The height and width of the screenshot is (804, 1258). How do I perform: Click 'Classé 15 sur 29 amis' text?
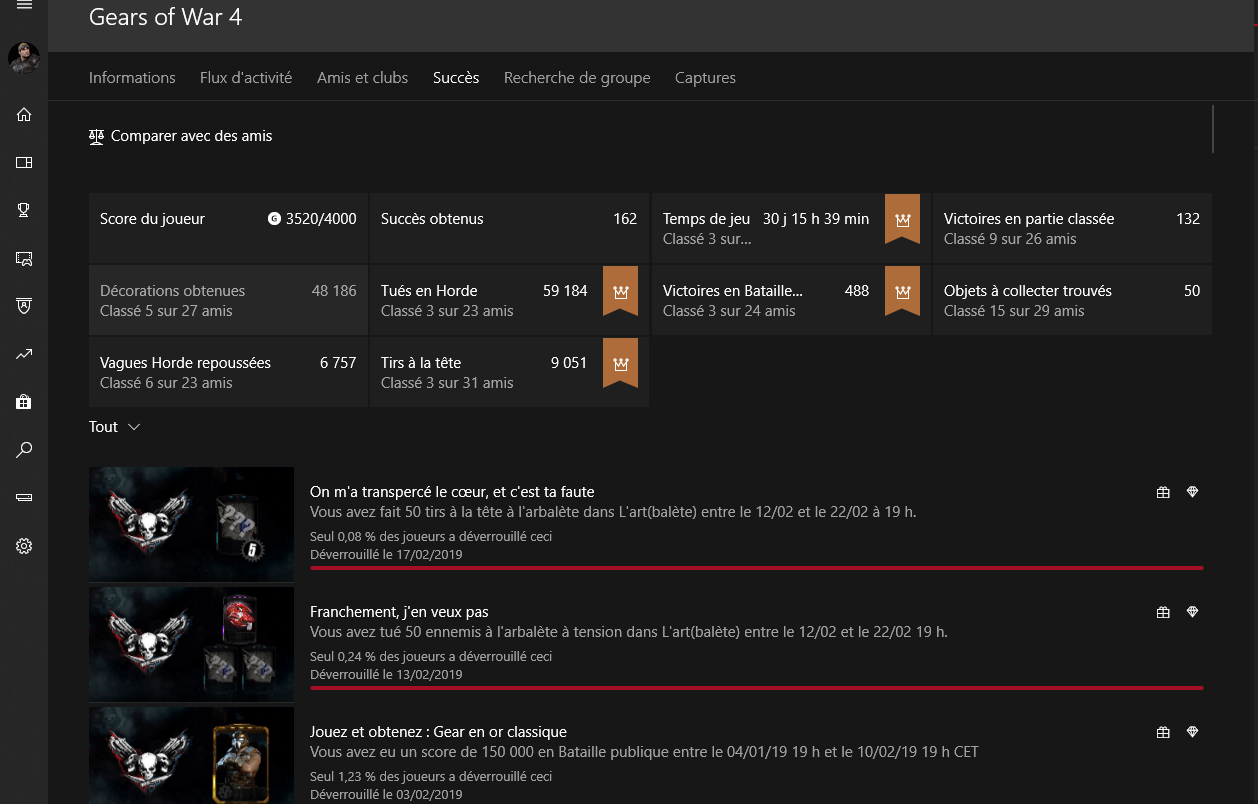click(1014, 311)
